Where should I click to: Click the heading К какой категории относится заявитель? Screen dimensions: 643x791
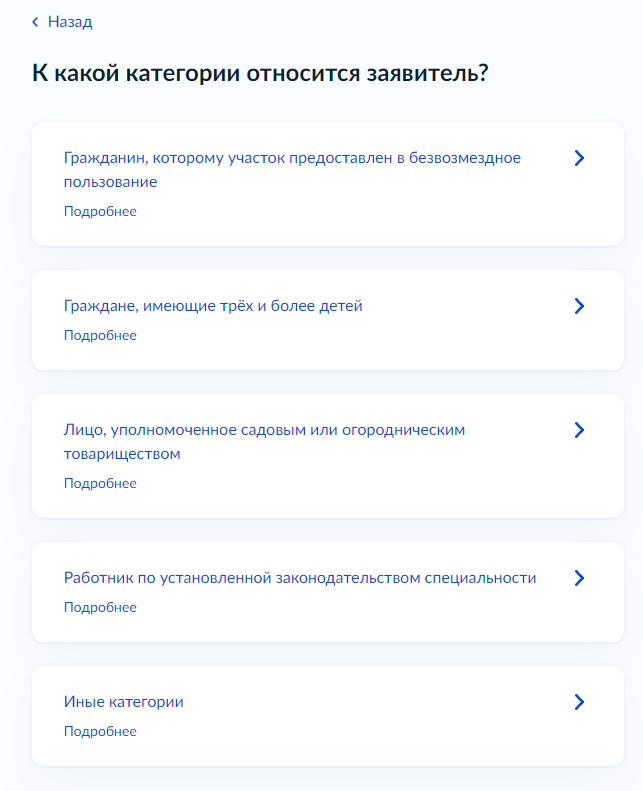tap(260, 74)
